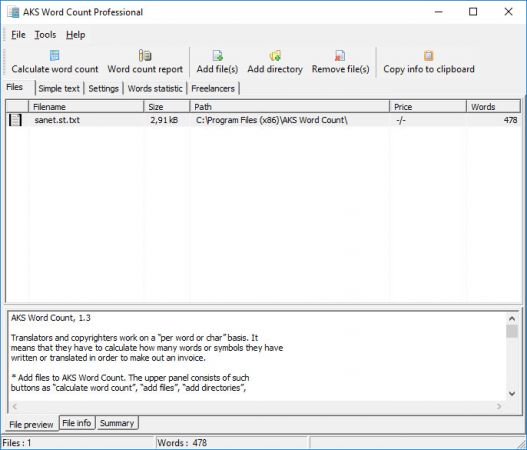The image size is (527, 450).
Task: Click the resize grip at the window corner
Action: [521, 444]
